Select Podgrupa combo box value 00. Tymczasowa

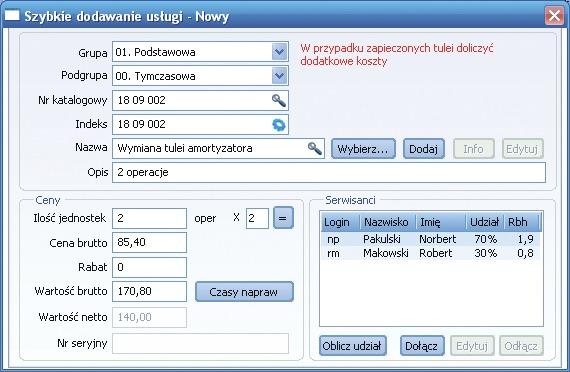(x=200, y=76)
